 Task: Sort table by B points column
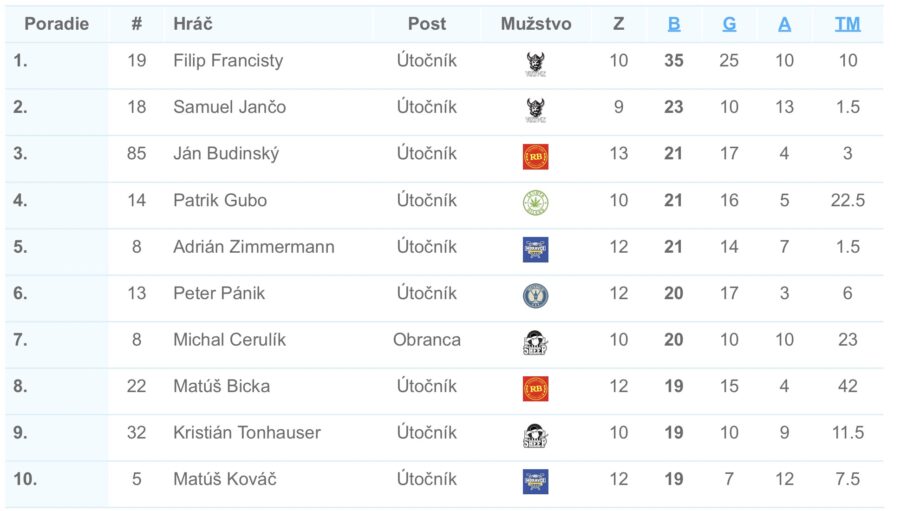point(674,24)
